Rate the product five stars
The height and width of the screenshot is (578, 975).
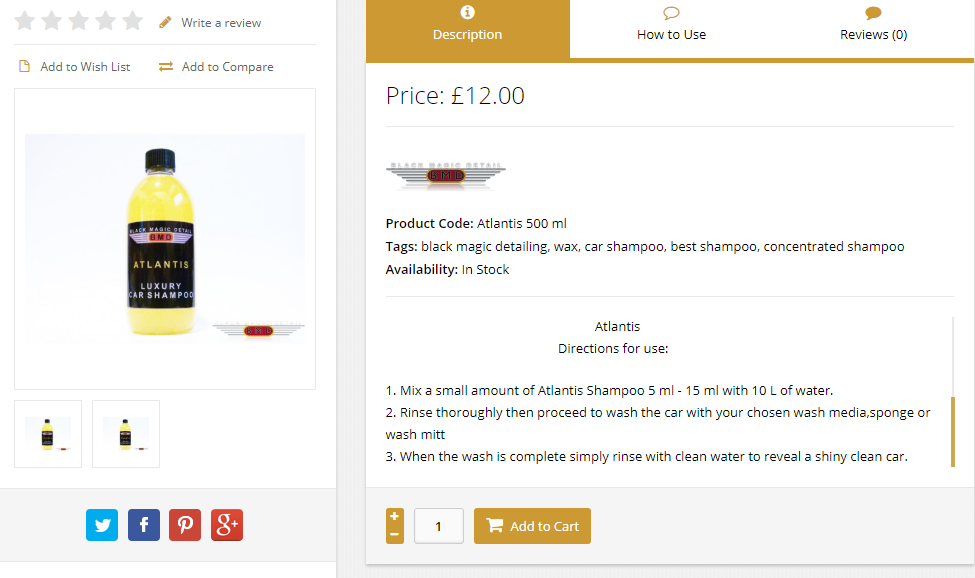coord(132,21)
